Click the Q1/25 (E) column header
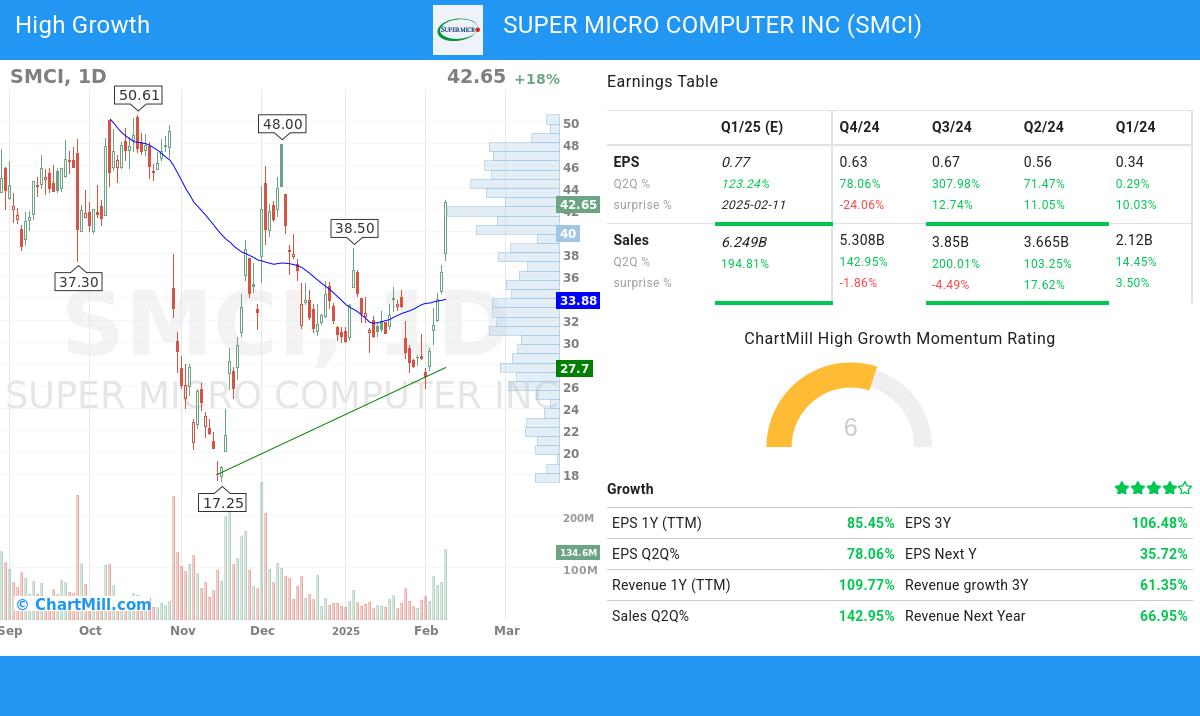 pos(752,127)
